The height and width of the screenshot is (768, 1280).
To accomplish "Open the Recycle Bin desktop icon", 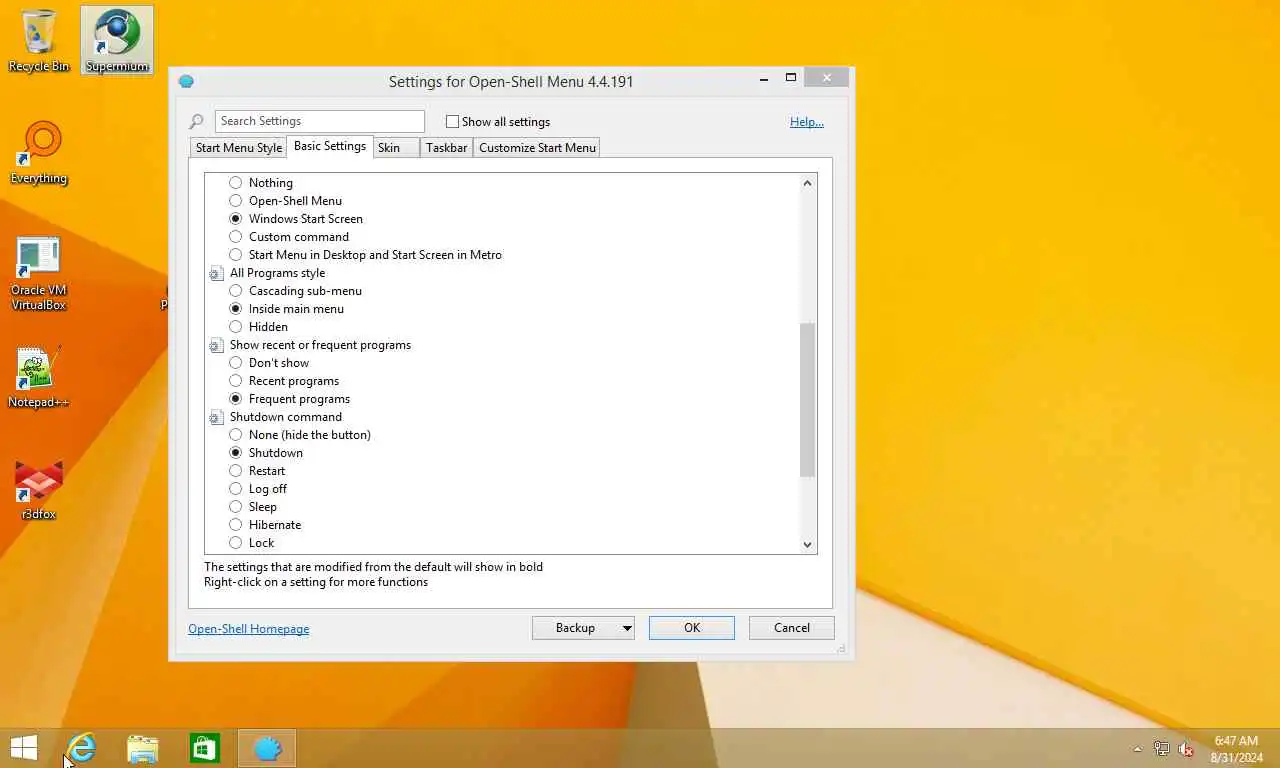I will (39, 40).
